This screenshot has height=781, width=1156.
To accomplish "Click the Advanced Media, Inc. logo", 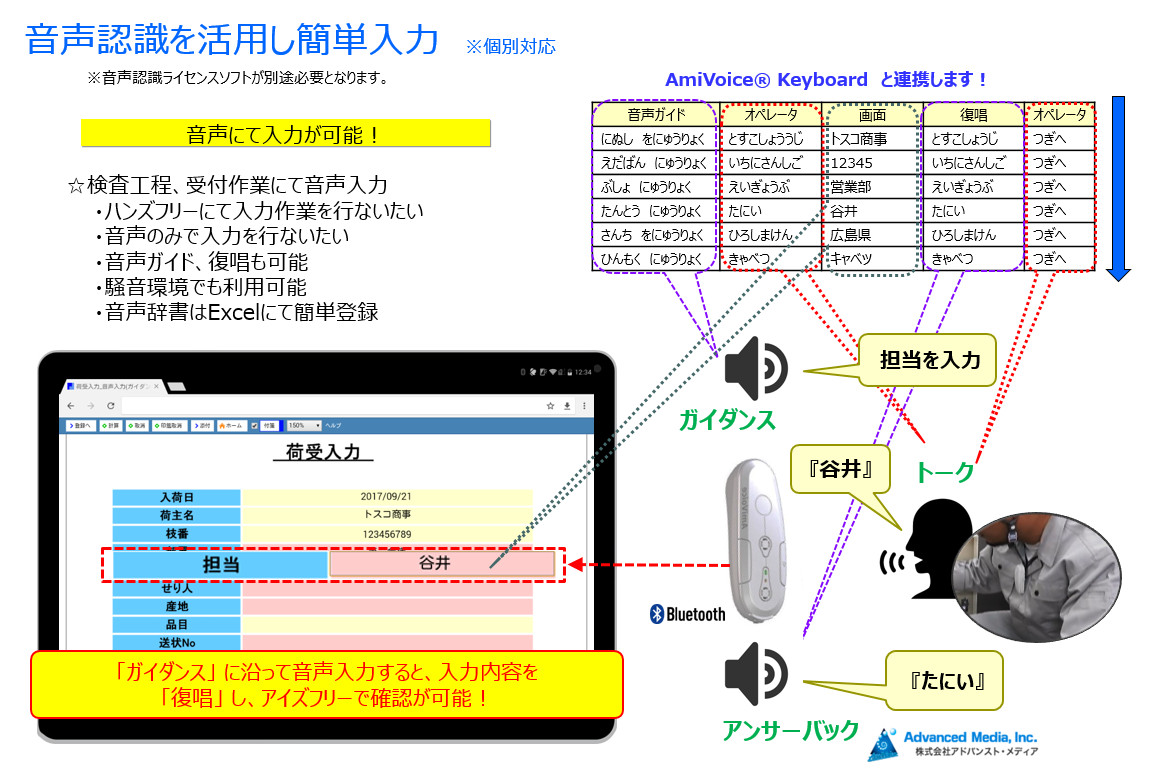I will coord(954,744).
